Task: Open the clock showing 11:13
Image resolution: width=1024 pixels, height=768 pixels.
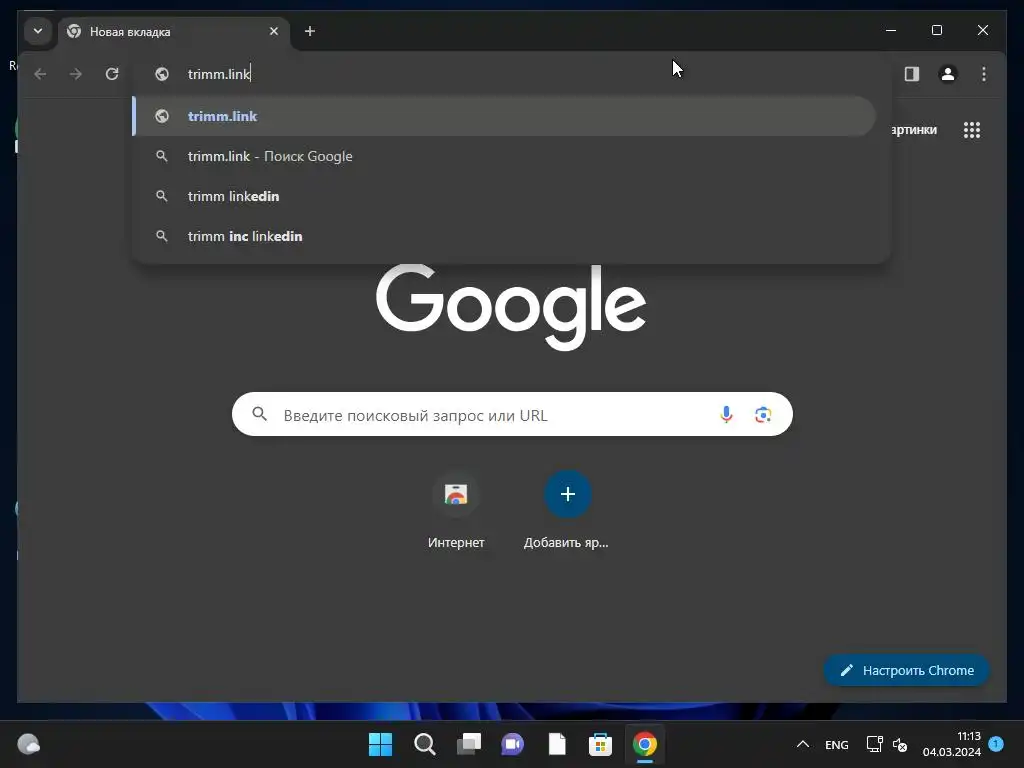Action: coord(952,744)
